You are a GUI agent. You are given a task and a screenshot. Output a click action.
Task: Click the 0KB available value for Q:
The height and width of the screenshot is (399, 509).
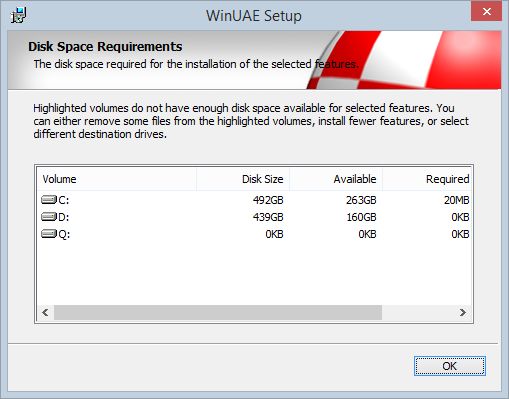[x=367, y=234]
